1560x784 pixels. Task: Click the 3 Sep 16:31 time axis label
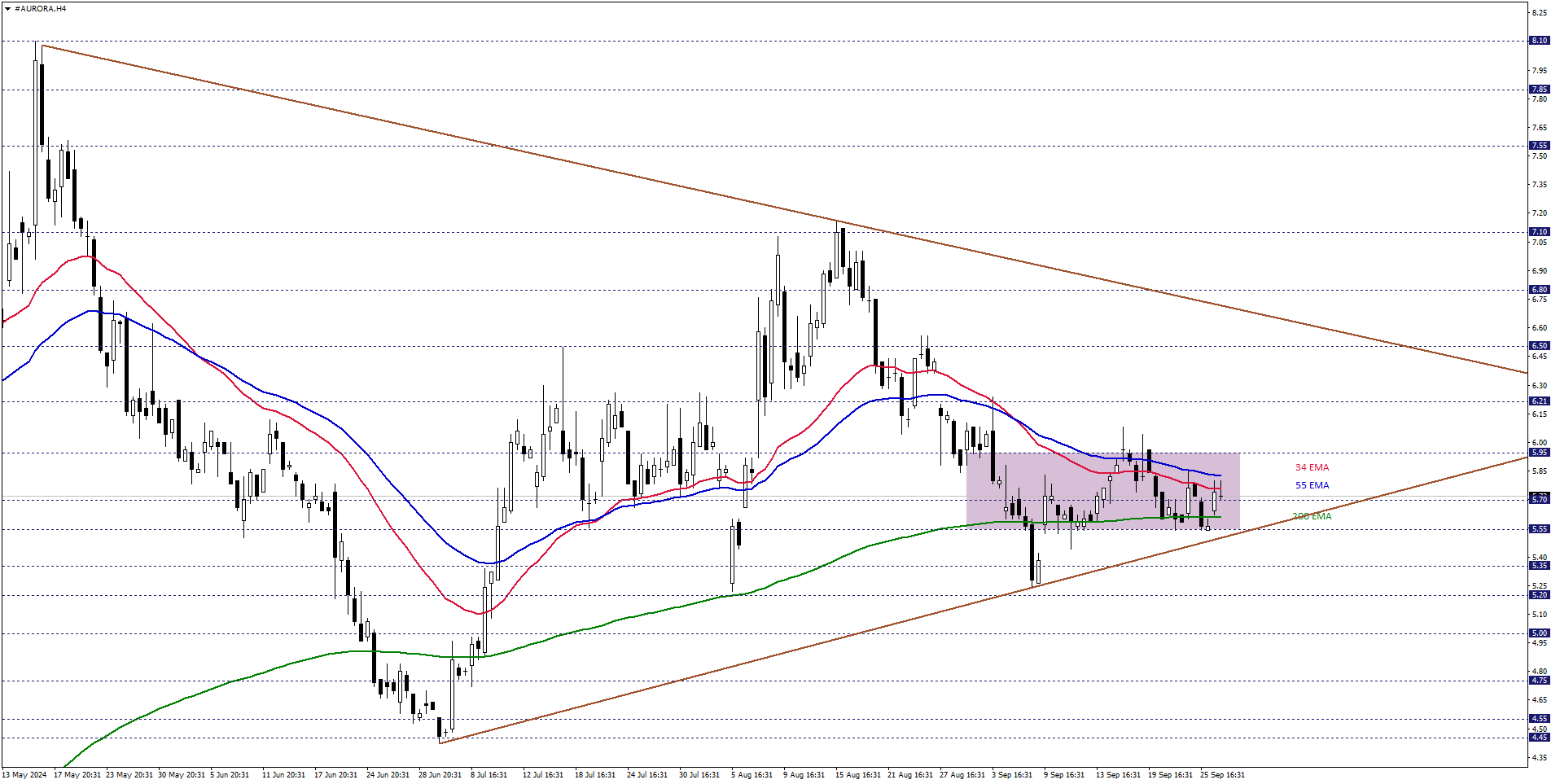click(1012, 775)
